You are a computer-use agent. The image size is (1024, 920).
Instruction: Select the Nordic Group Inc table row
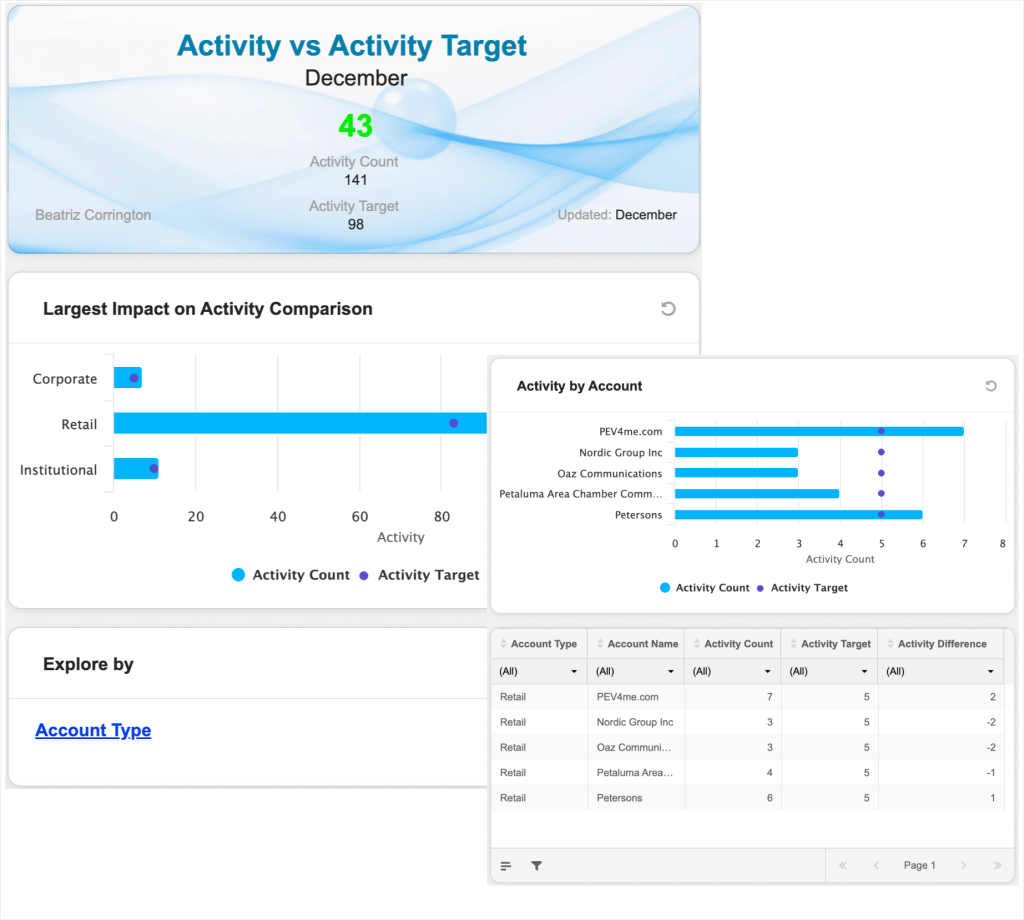click(x=640, y=722)
